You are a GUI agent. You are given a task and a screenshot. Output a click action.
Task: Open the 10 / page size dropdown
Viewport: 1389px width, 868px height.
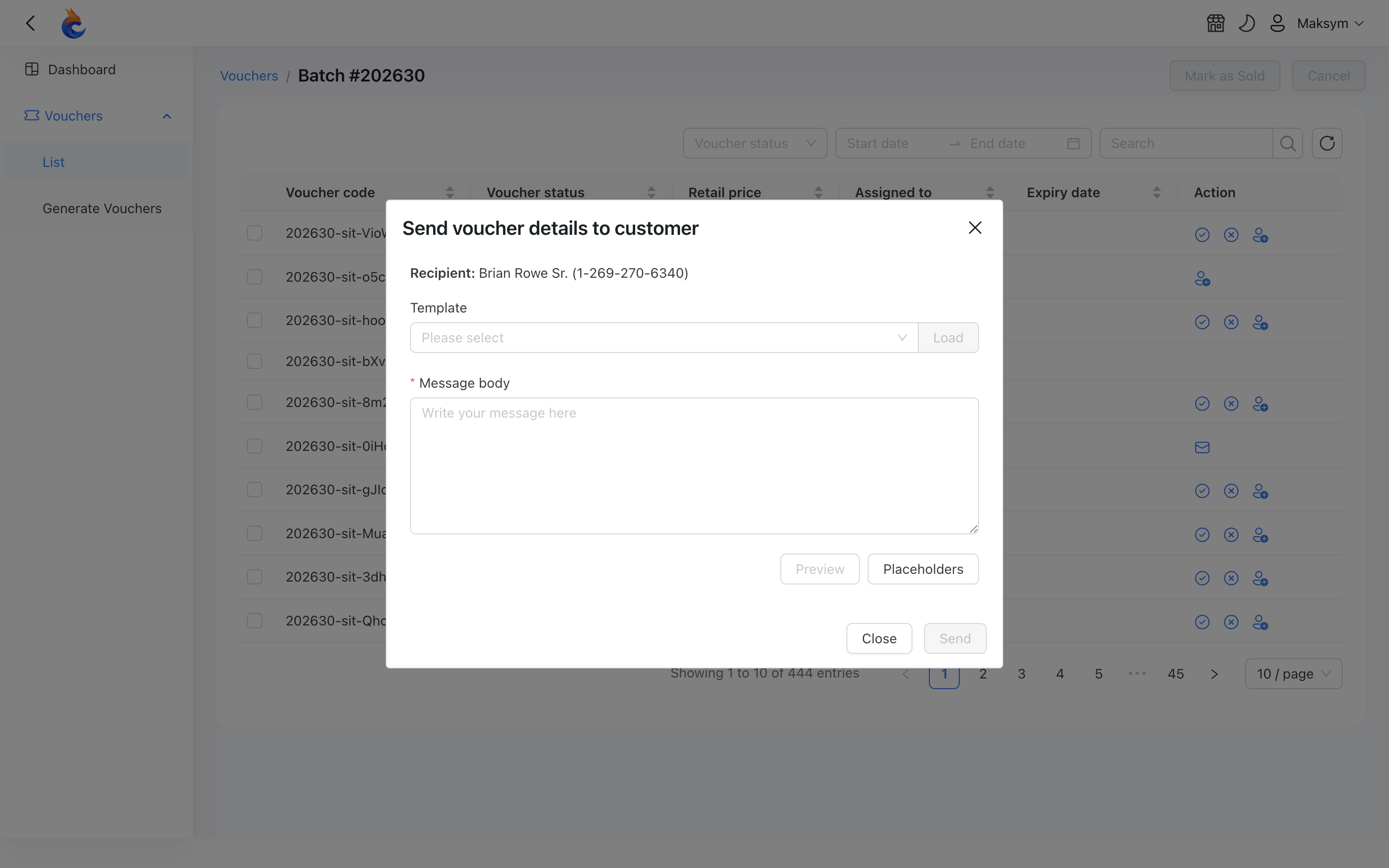point(1293,674)
